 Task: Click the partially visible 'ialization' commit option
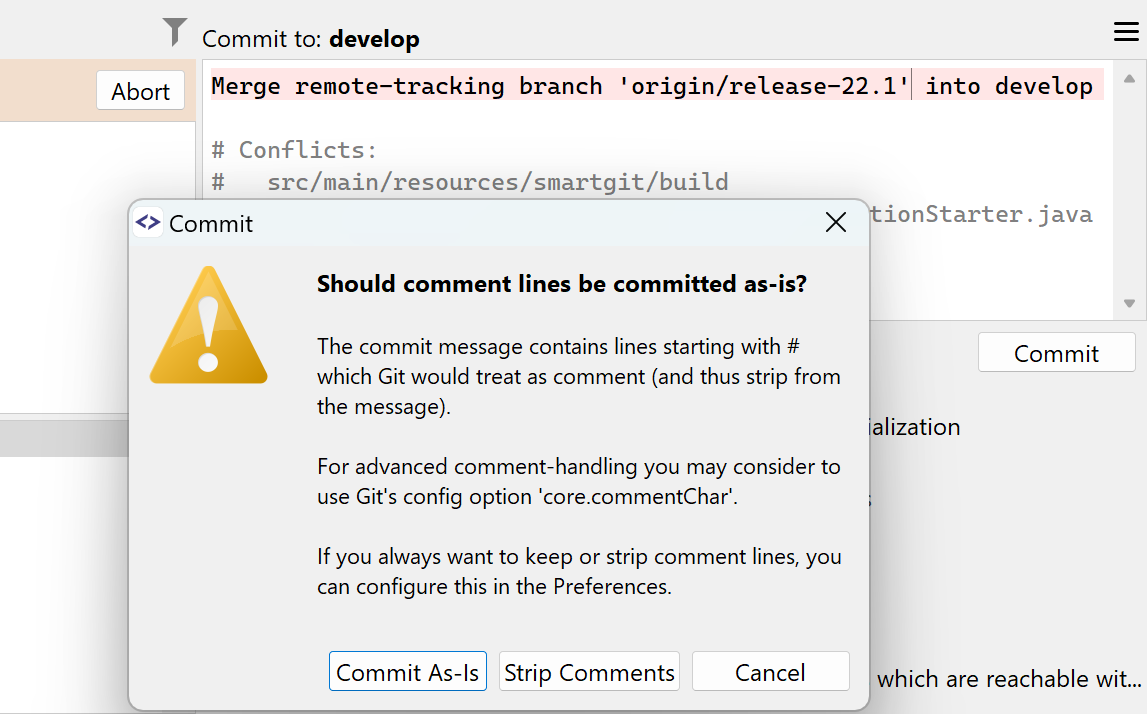click(x=913, y=427)
